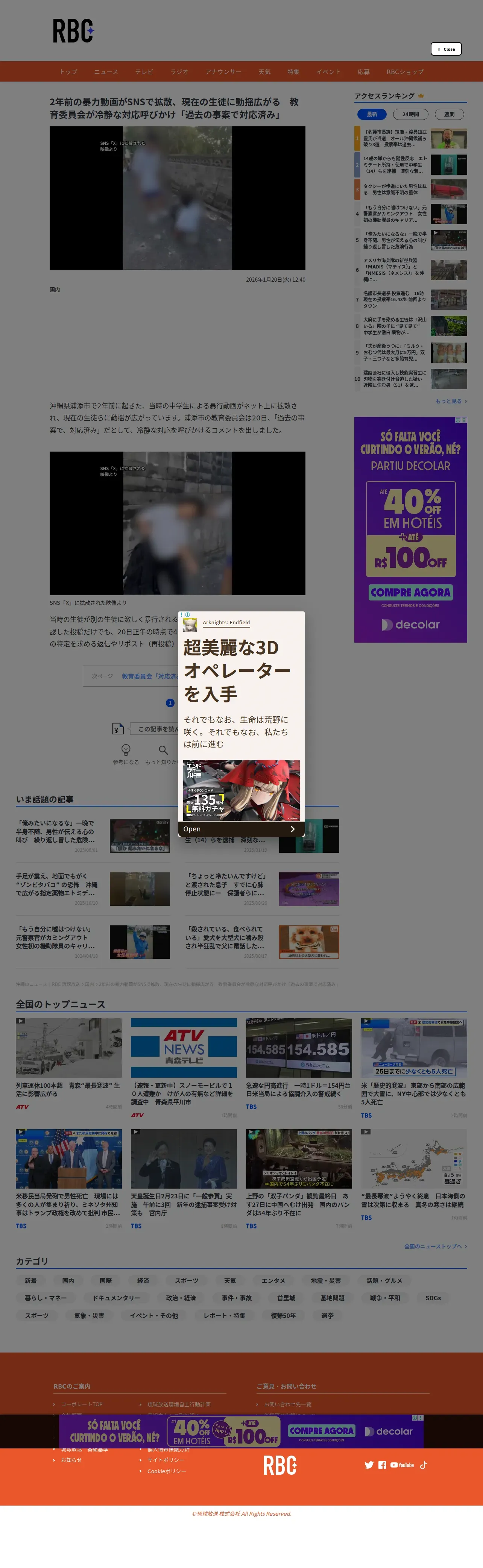Close the ad overlay with the Close button
483x1568 pixels.
(446, 49)
